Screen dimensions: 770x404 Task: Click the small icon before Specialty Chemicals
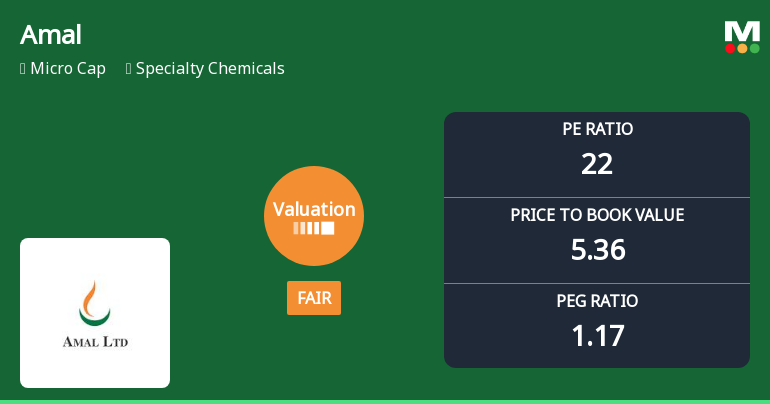click(x=129, y=69)
